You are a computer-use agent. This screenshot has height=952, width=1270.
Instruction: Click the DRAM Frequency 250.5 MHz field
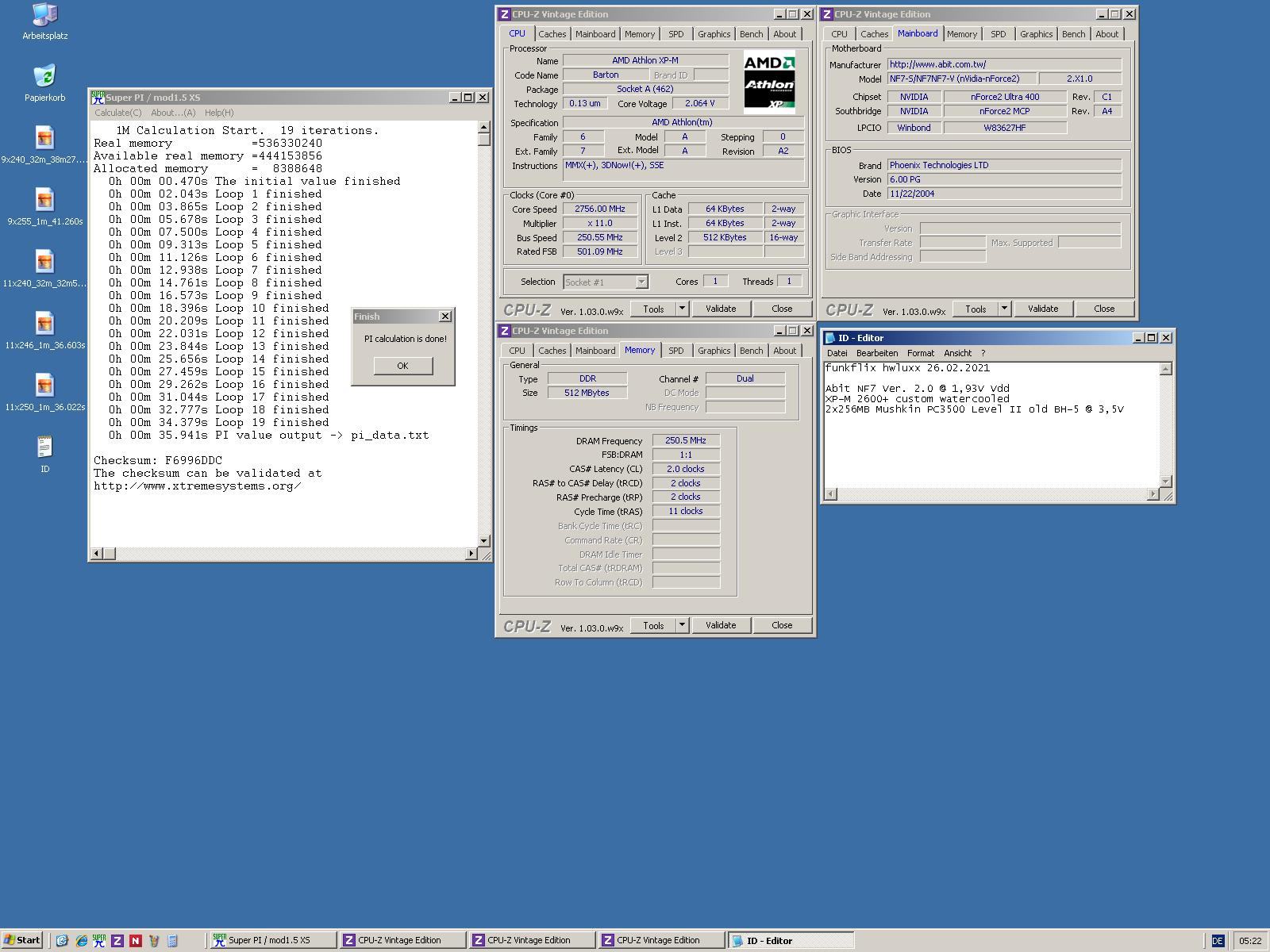click(x=686, y=440)
